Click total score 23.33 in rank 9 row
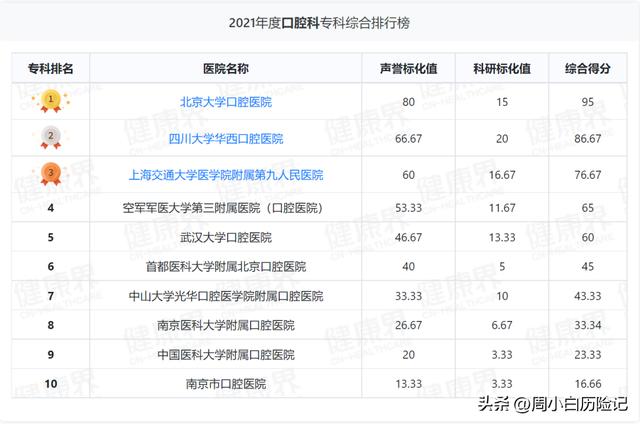This screenshot has height=424, width=640. point(588,355)
